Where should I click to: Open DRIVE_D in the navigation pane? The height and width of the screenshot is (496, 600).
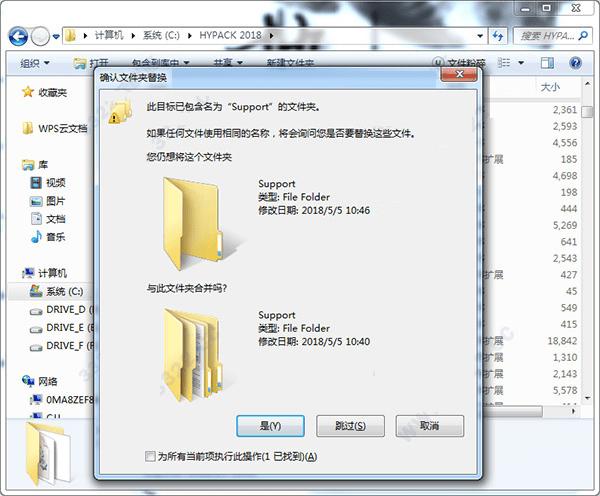70,310
